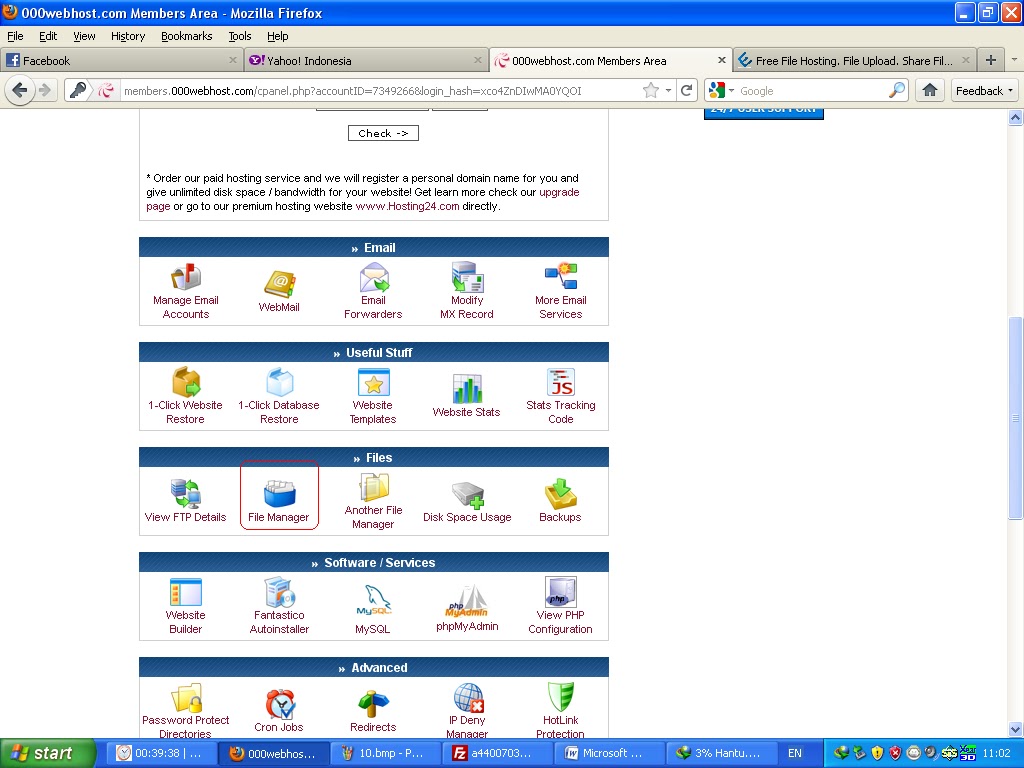
Task: Open IP Deny Manager icon
Action: (x=468, y=697)
